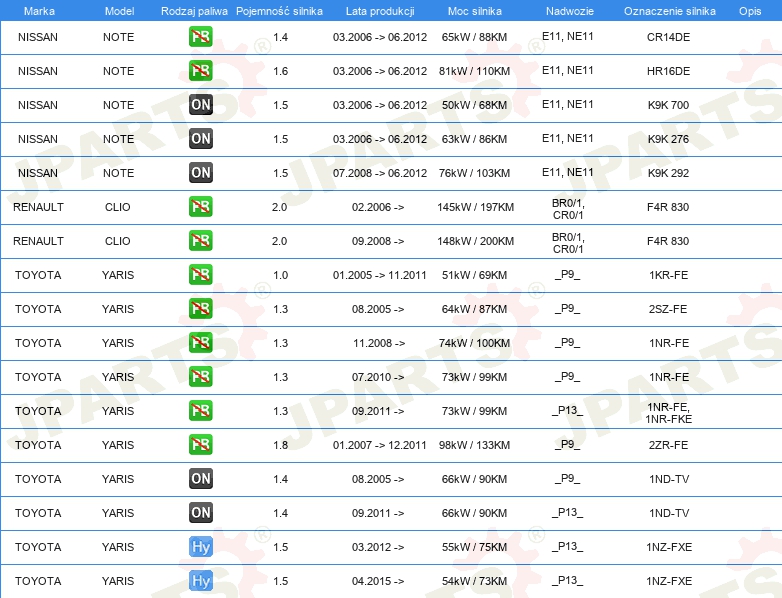Click petrol icon in Clio 148kW row
Viewport: 782px width, 598px height.
point(200,240)
